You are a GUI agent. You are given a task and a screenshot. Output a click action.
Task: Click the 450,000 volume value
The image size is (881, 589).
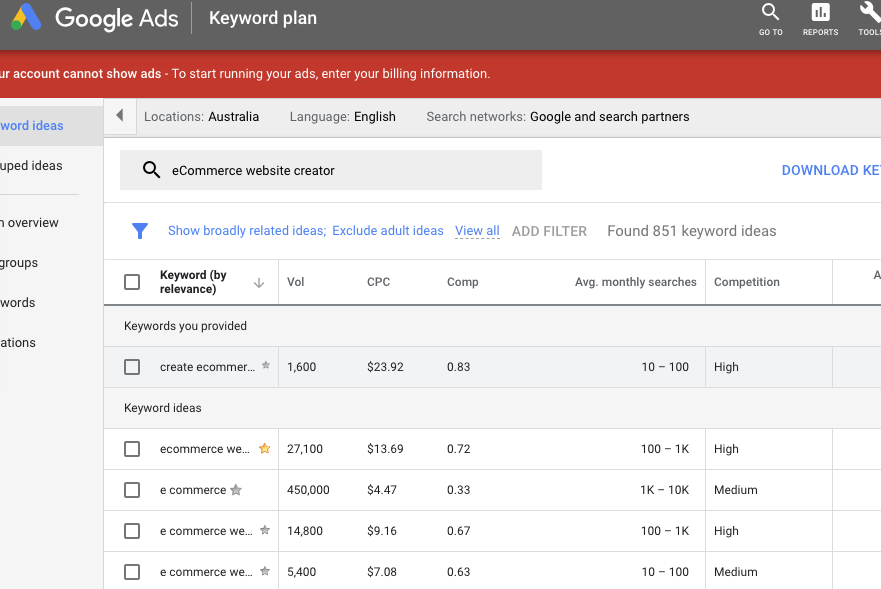point(308,490)
